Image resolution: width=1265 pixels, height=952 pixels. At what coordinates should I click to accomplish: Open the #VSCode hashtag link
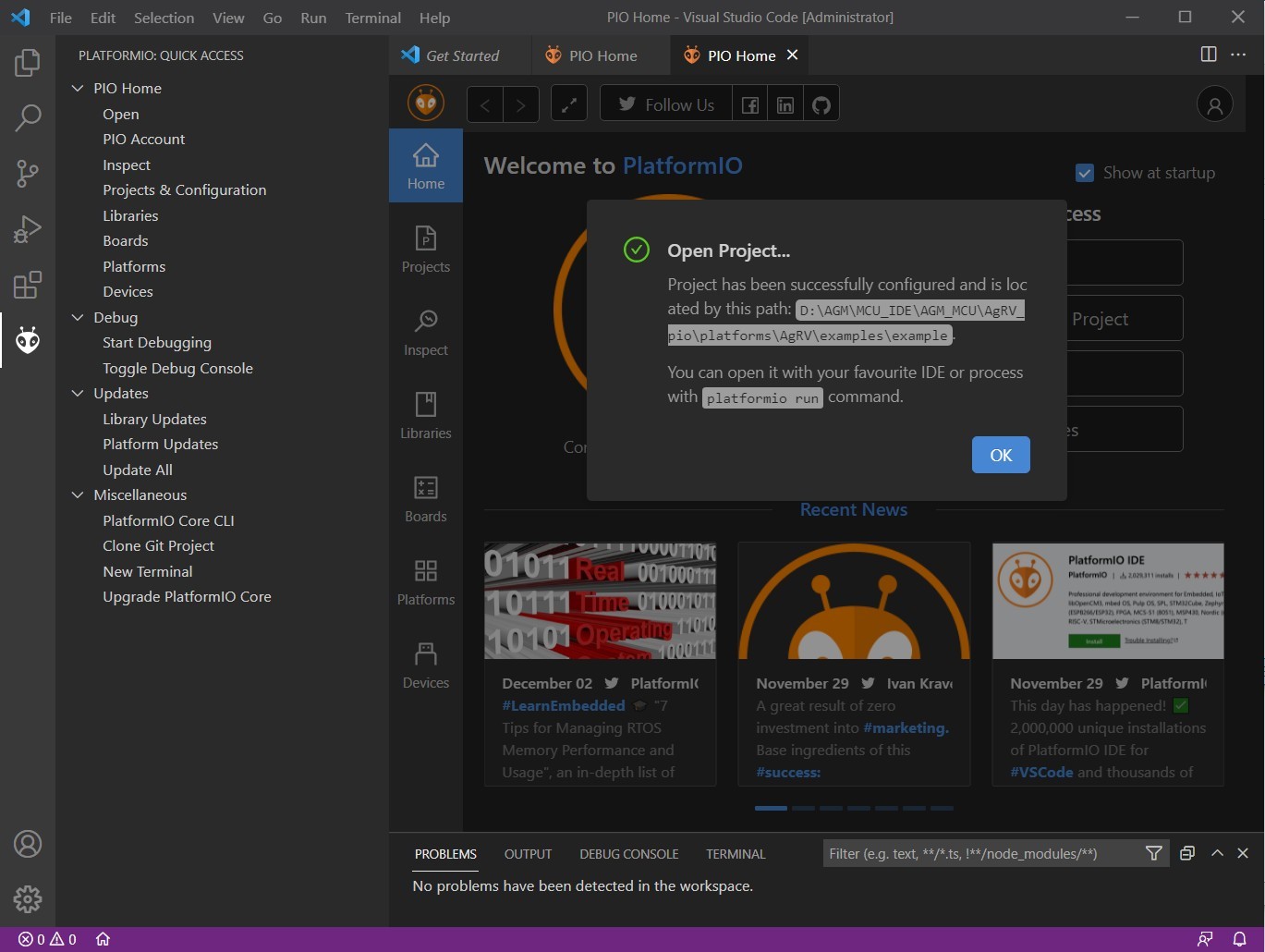(x=1041, y=772)
